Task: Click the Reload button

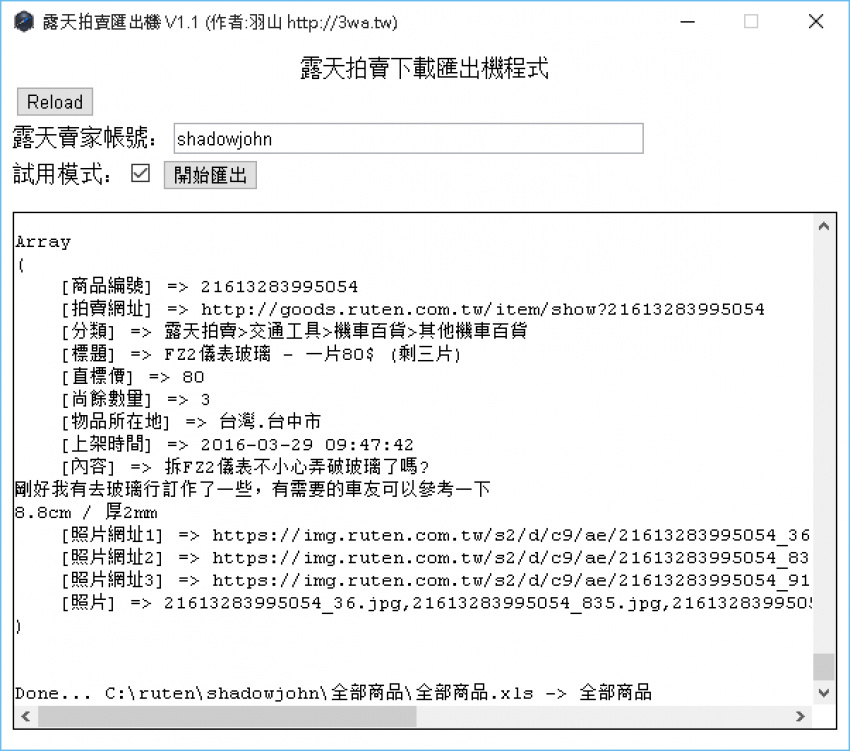Action: tap(54, 101)
